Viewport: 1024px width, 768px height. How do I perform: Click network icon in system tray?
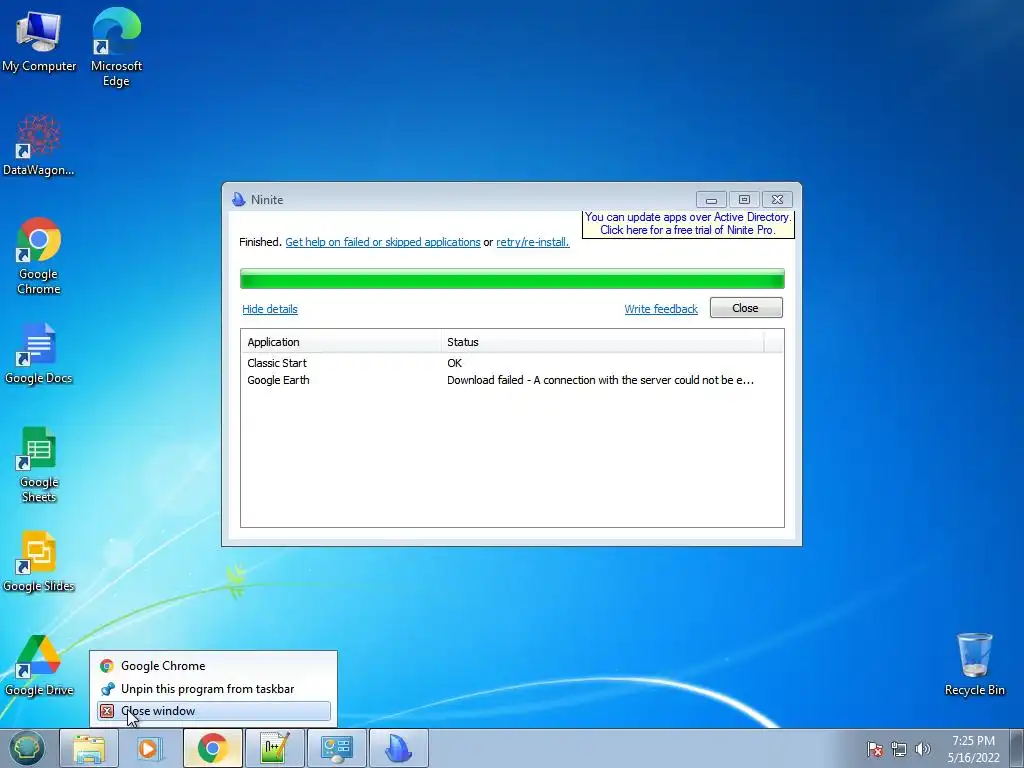[x=899, y=749]
